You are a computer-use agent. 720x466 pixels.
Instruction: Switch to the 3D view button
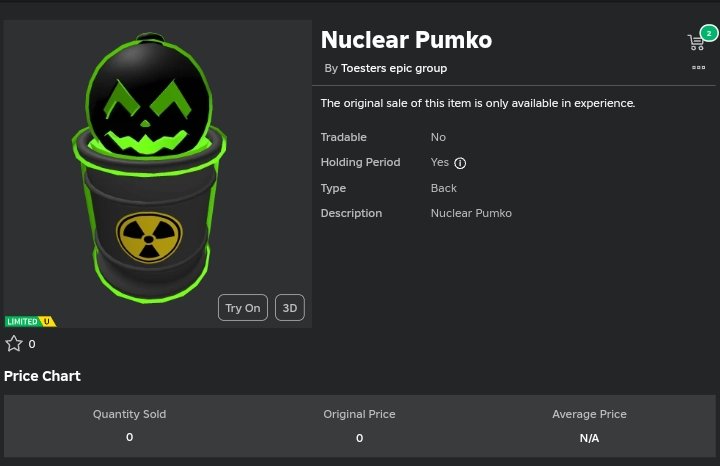click(290, 308)
